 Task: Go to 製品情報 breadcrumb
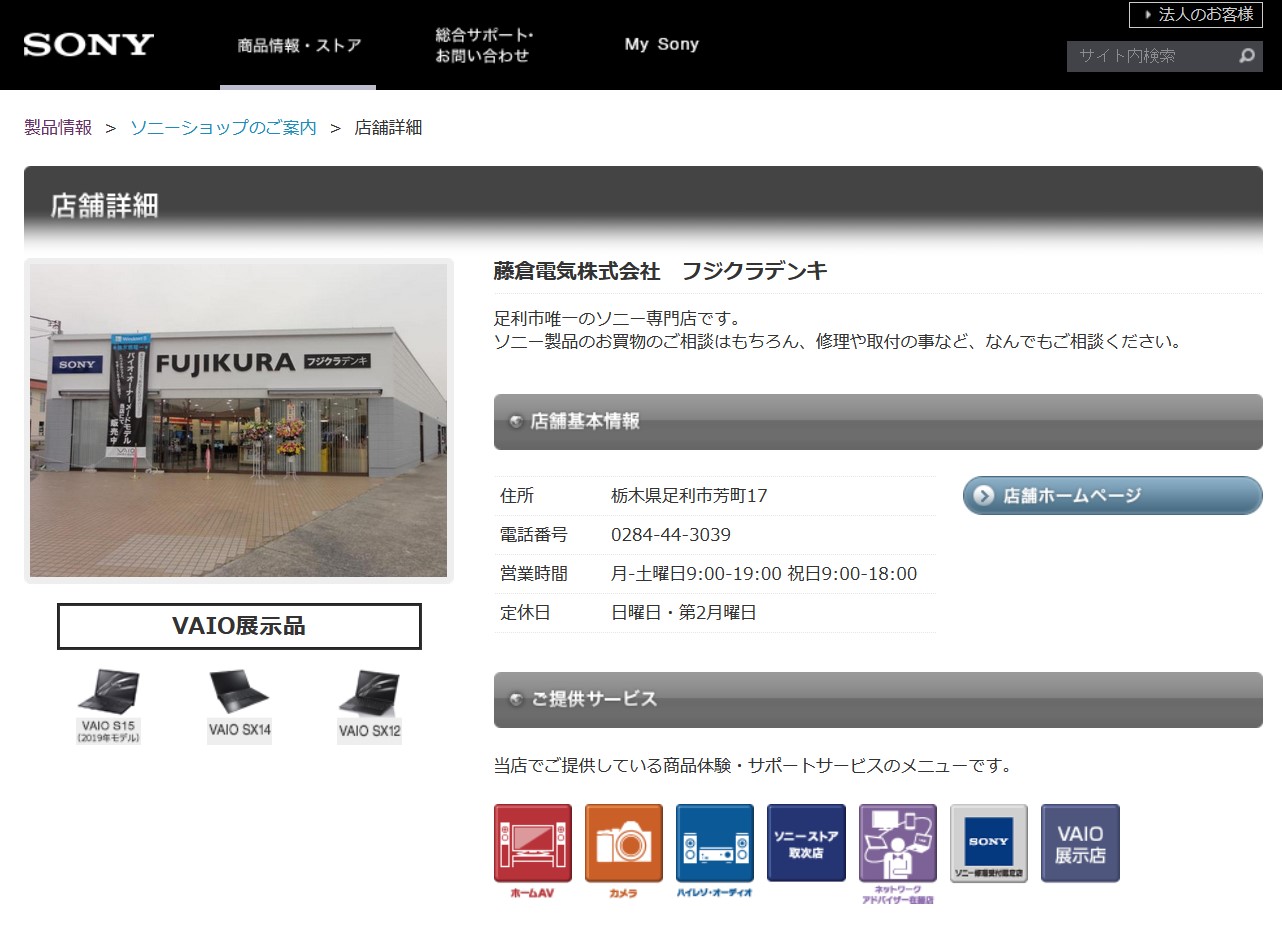58,127
